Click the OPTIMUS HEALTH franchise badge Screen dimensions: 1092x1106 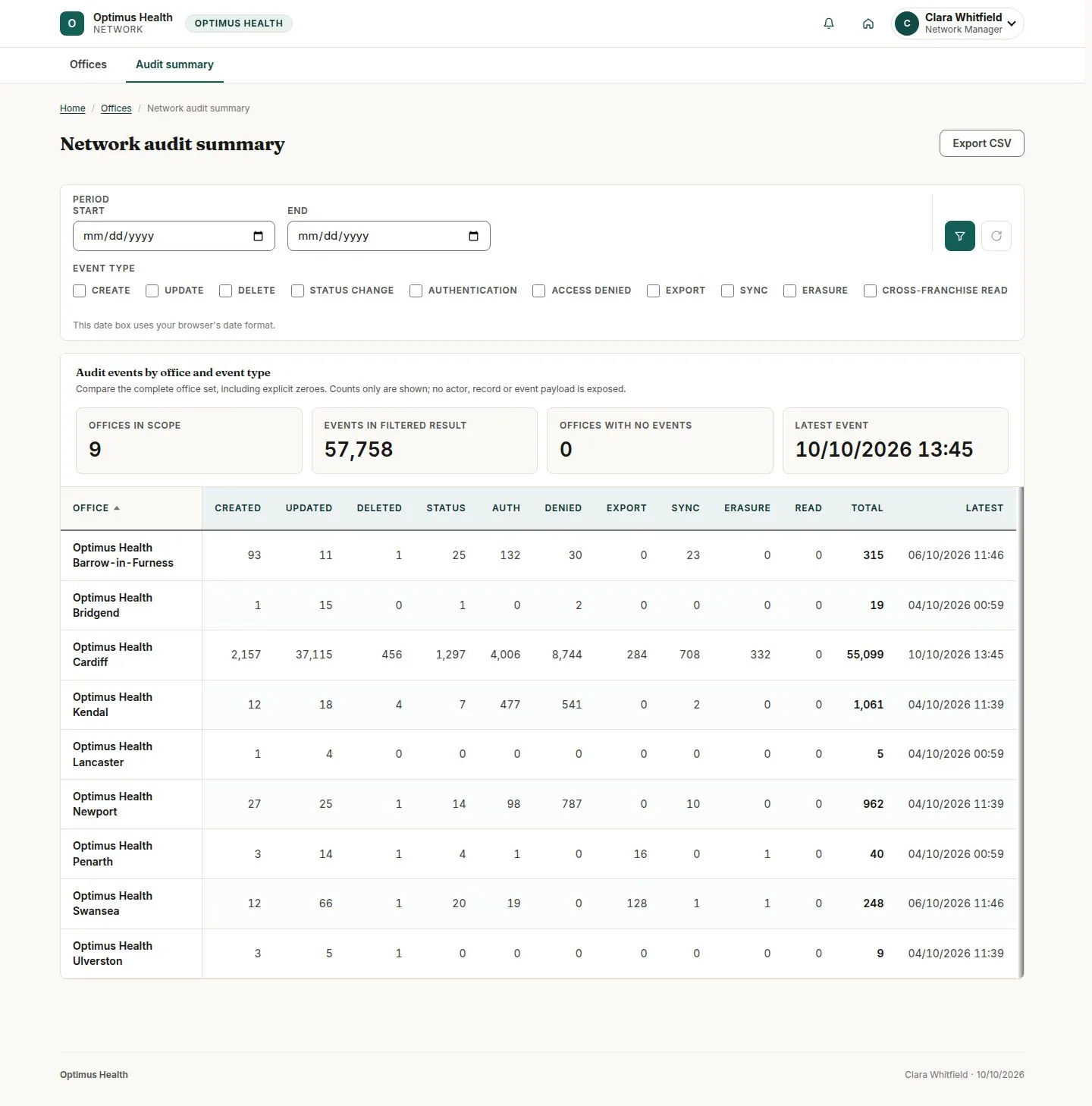239,24
